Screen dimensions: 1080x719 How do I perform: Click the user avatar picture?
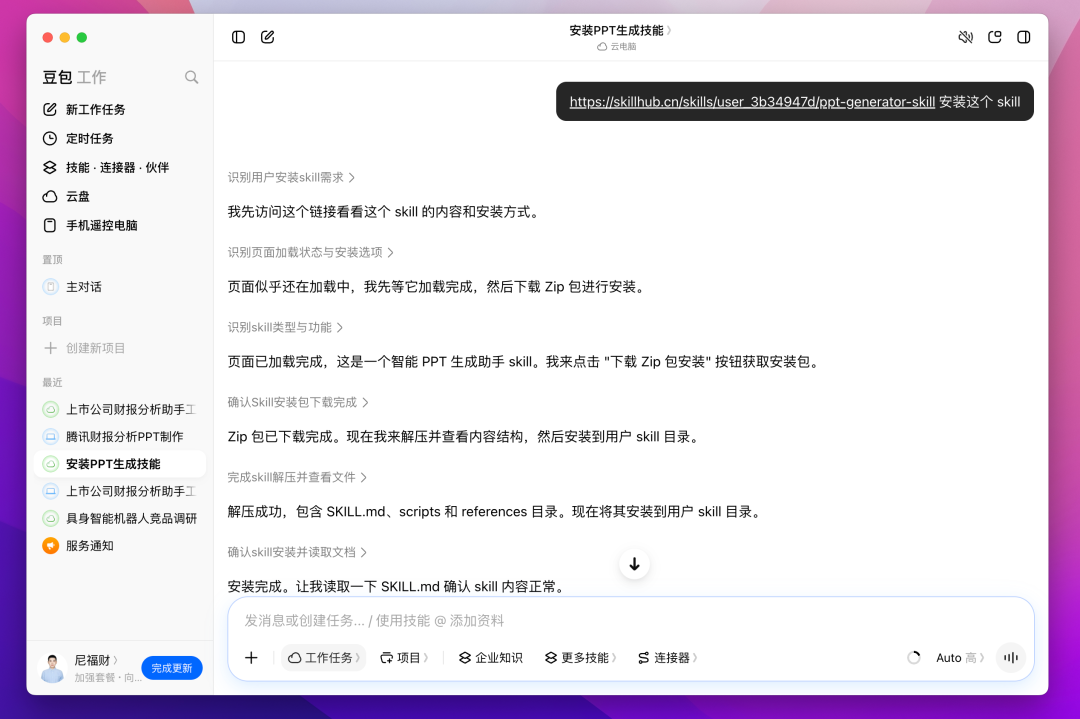53,668
